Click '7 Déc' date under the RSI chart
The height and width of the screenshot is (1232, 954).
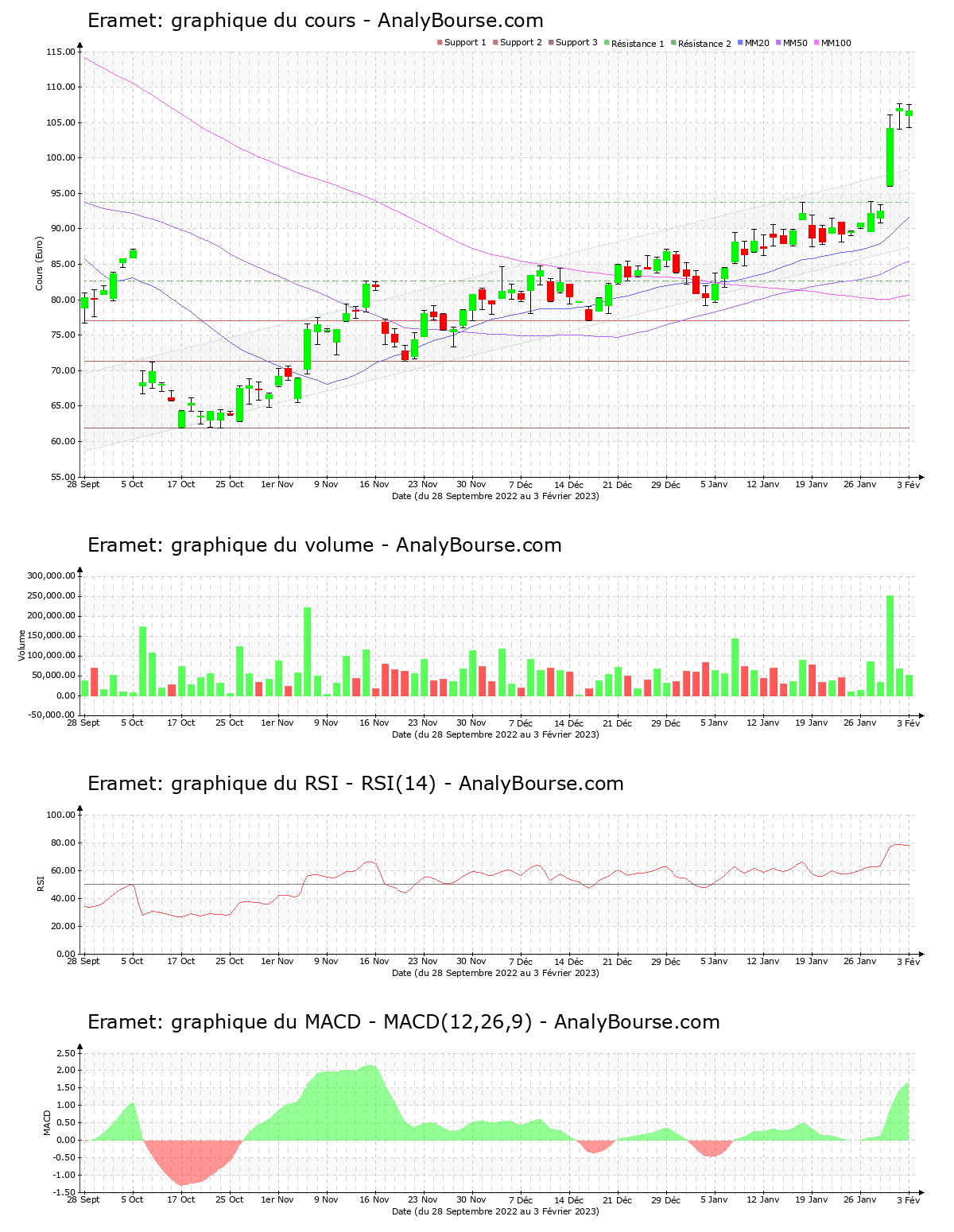pos(521,962)
